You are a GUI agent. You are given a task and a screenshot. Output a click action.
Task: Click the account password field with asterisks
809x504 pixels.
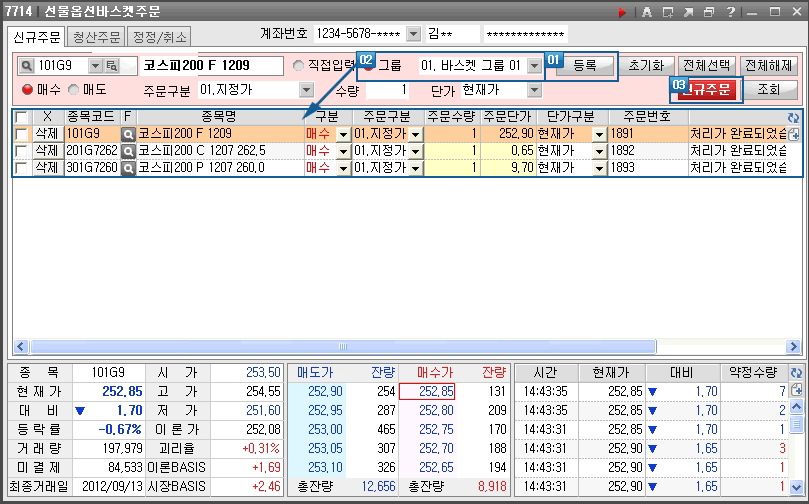[525, 35]
